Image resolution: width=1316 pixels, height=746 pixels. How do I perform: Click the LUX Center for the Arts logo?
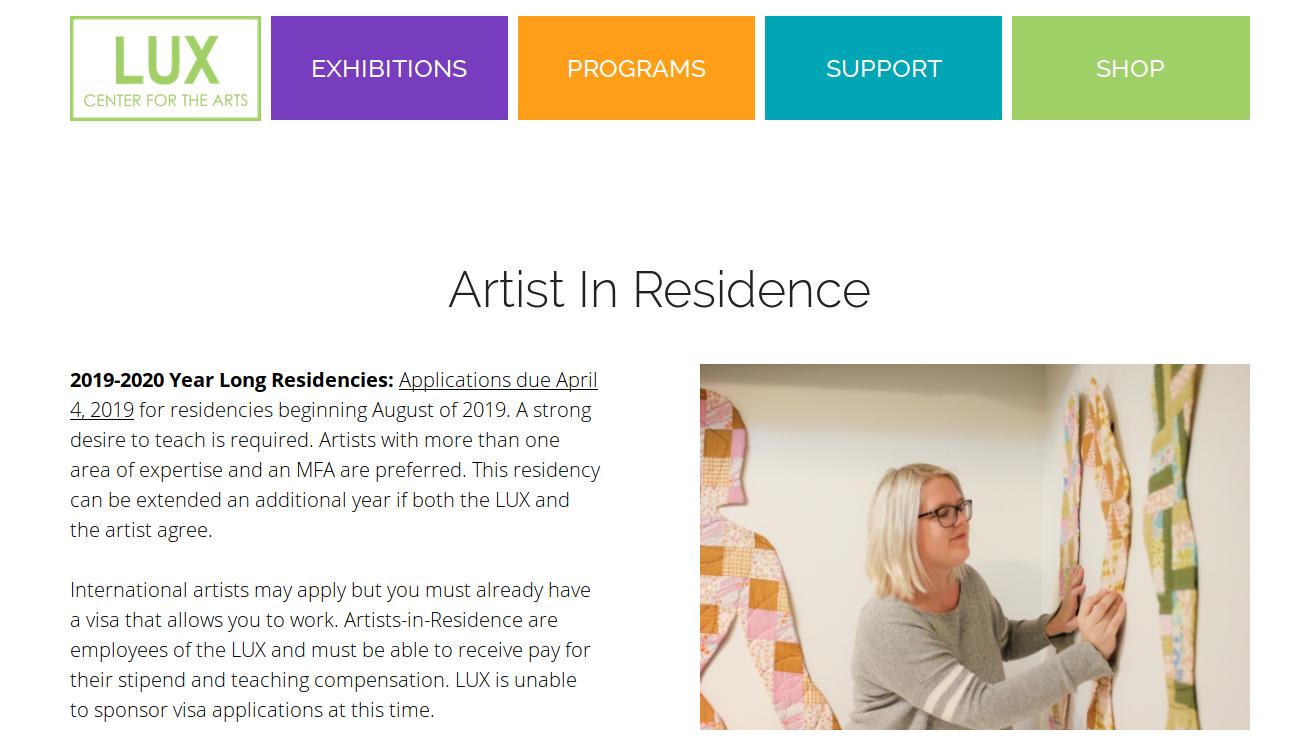coord(165,67)
